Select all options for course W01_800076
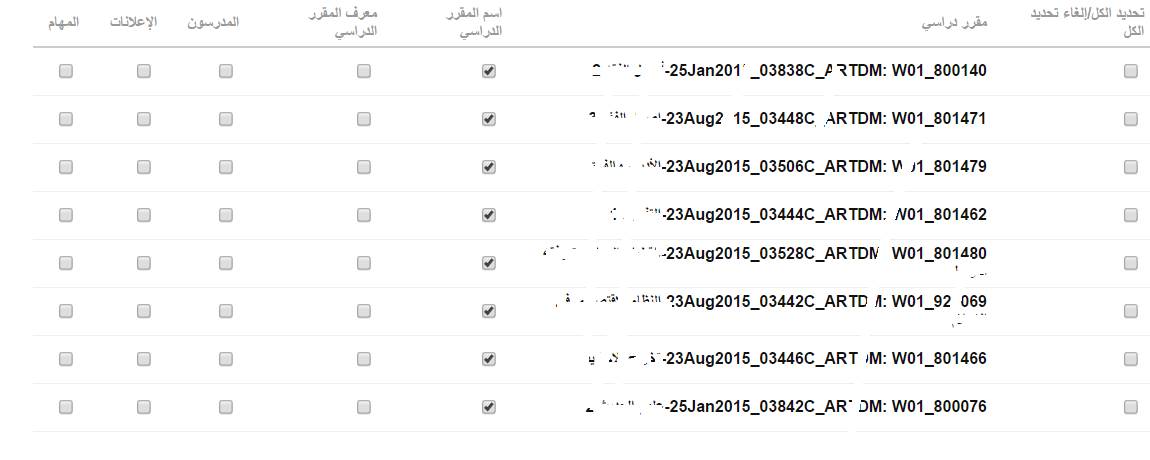 [x=1130, y=407]
